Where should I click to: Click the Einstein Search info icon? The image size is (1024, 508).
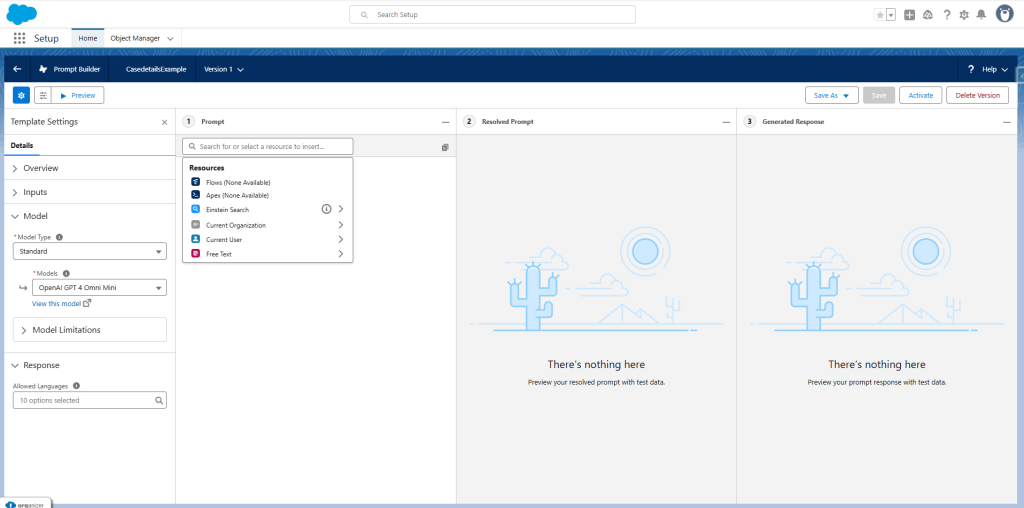click(x=325, y=210)
